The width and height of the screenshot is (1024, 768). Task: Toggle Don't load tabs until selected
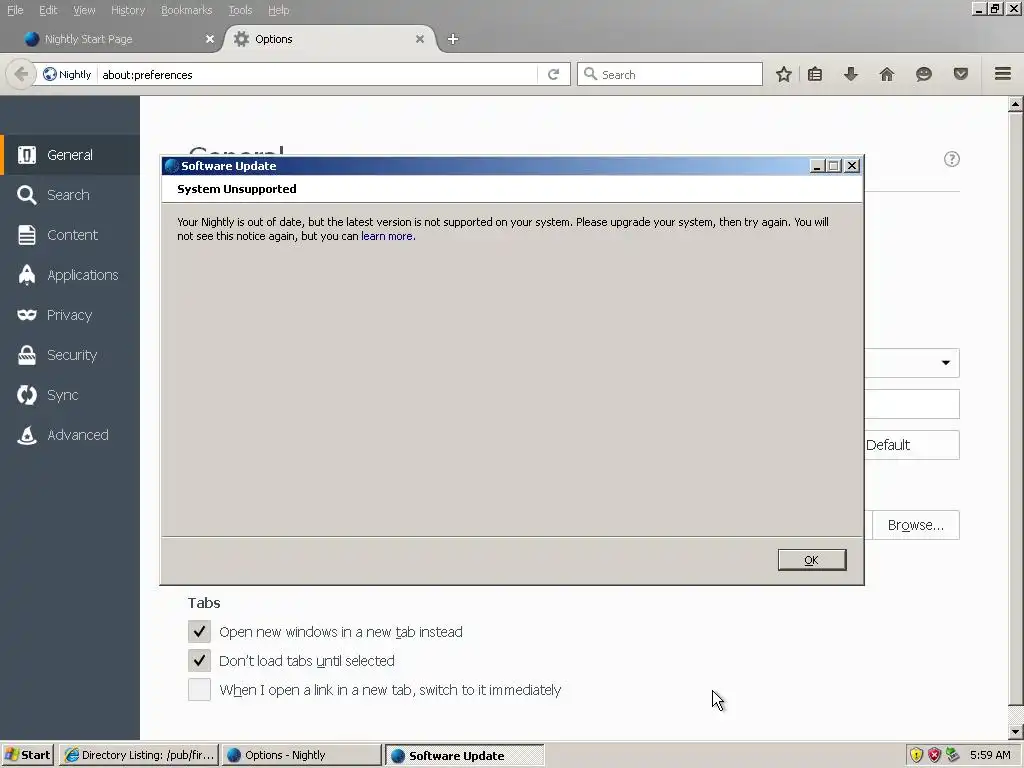(x=199, y=660)
